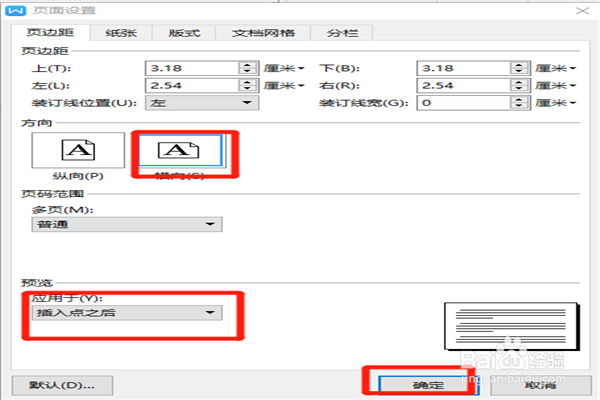Click the WPS icon in title bar
600x400 pixels.
tap(15, 10)
